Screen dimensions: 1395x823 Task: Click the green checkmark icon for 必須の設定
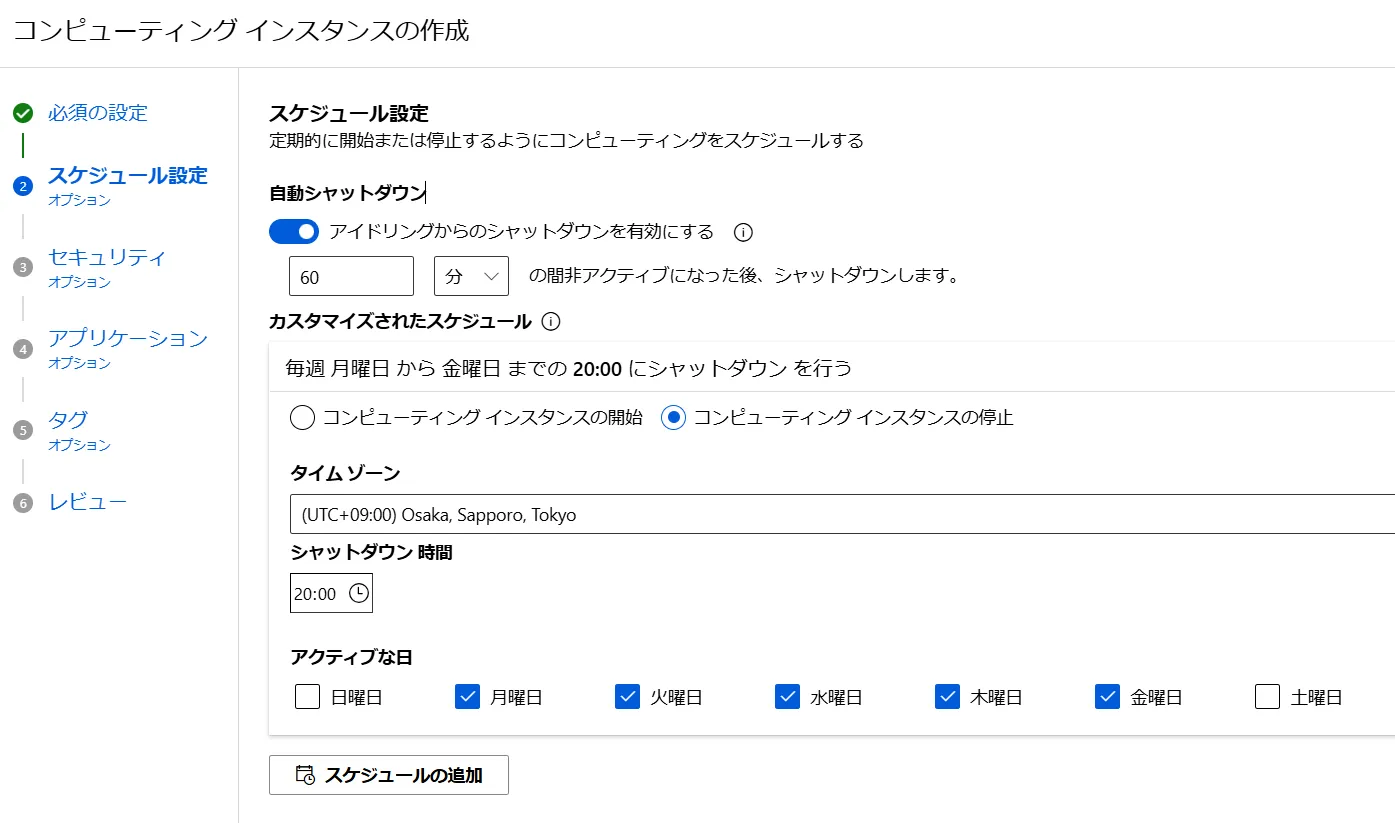click(23, 113)
